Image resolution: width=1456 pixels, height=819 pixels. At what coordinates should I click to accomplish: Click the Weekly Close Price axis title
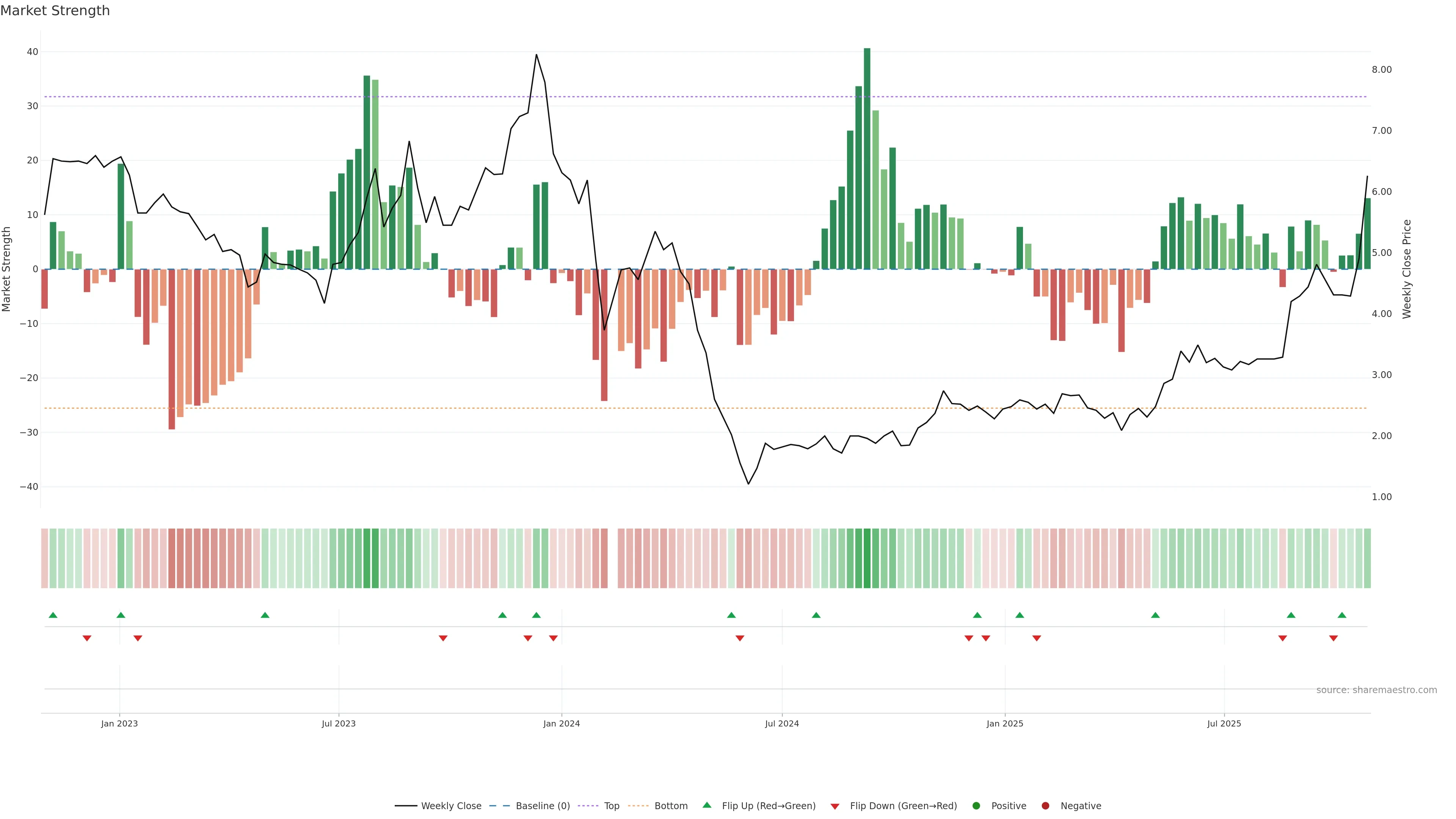click(1407, 269)
